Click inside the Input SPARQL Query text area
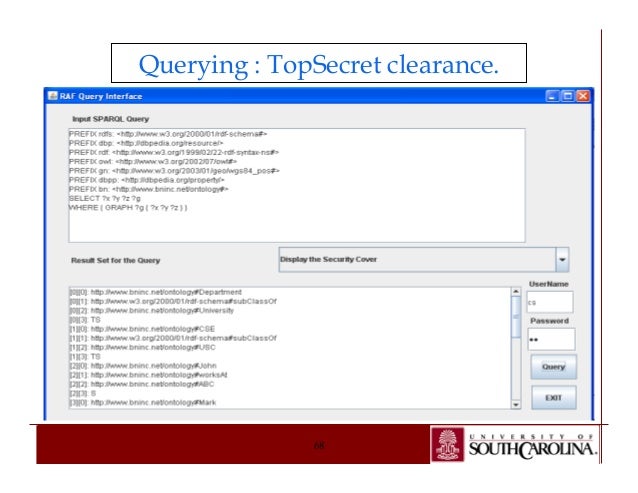 pyautogui.click(x=297, y=185)
